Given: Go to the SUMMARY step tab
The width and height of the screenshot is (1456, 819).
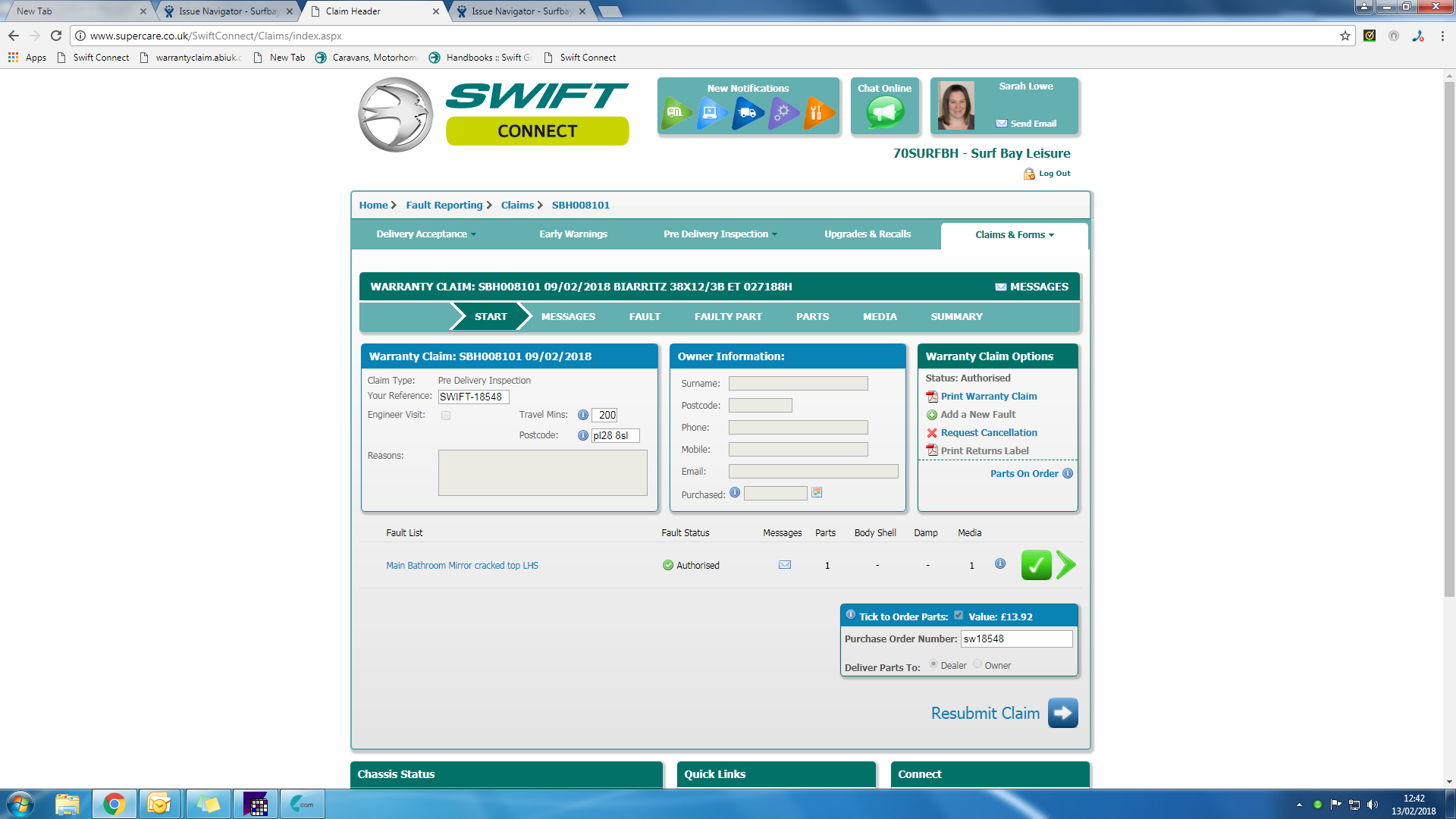Looking at the screenshot, I should pyautogui.click(x=956, y=317).
